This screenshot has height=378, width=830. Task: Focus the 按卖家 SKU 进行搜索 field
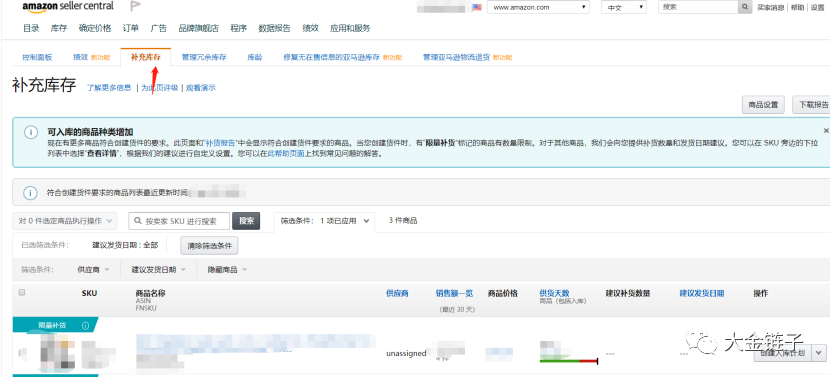179,221
